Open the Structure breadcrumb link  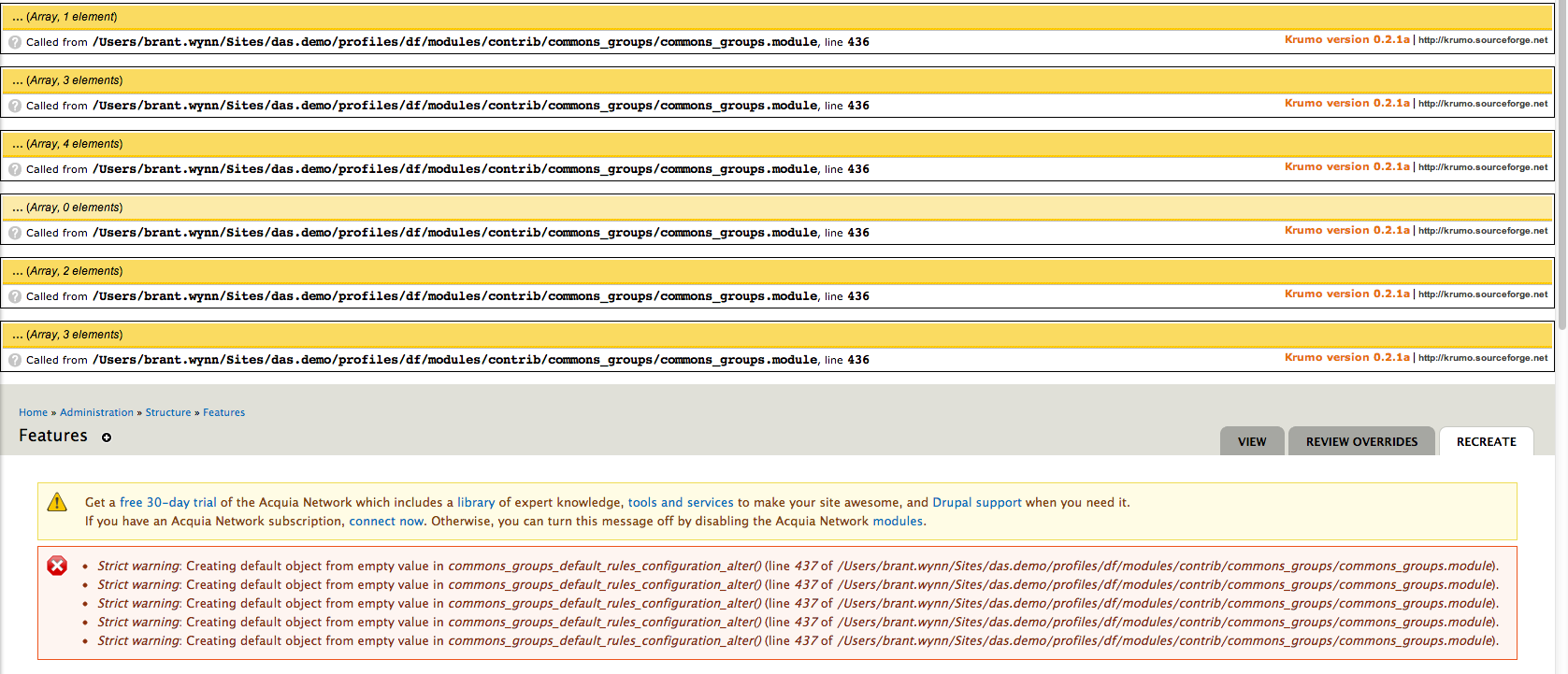click(168, 412)
